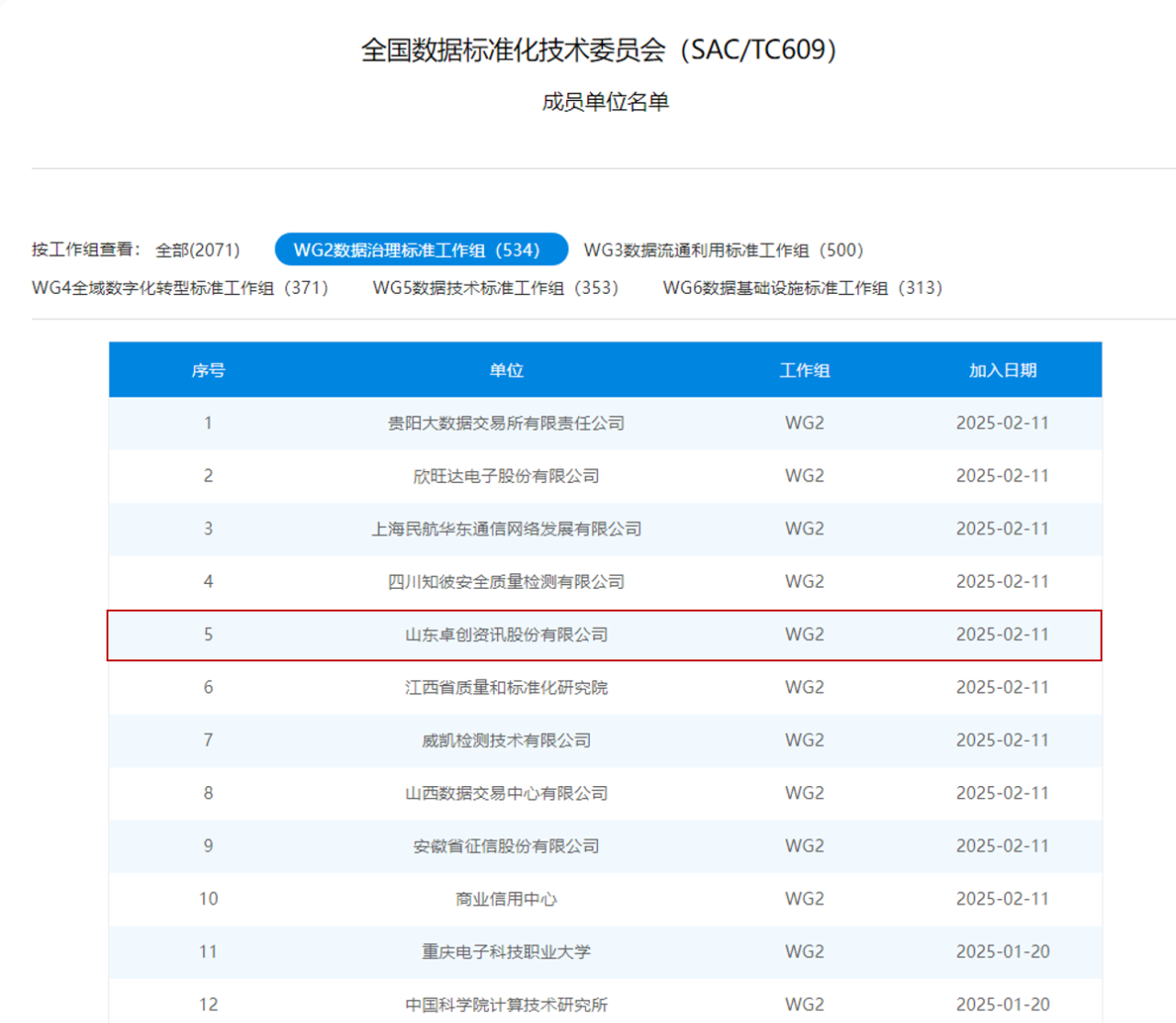The image size is (1176, 1023).
Task: Click the join date for 威凯检测技术有限公司
Action: click(x=1002, y=740)
